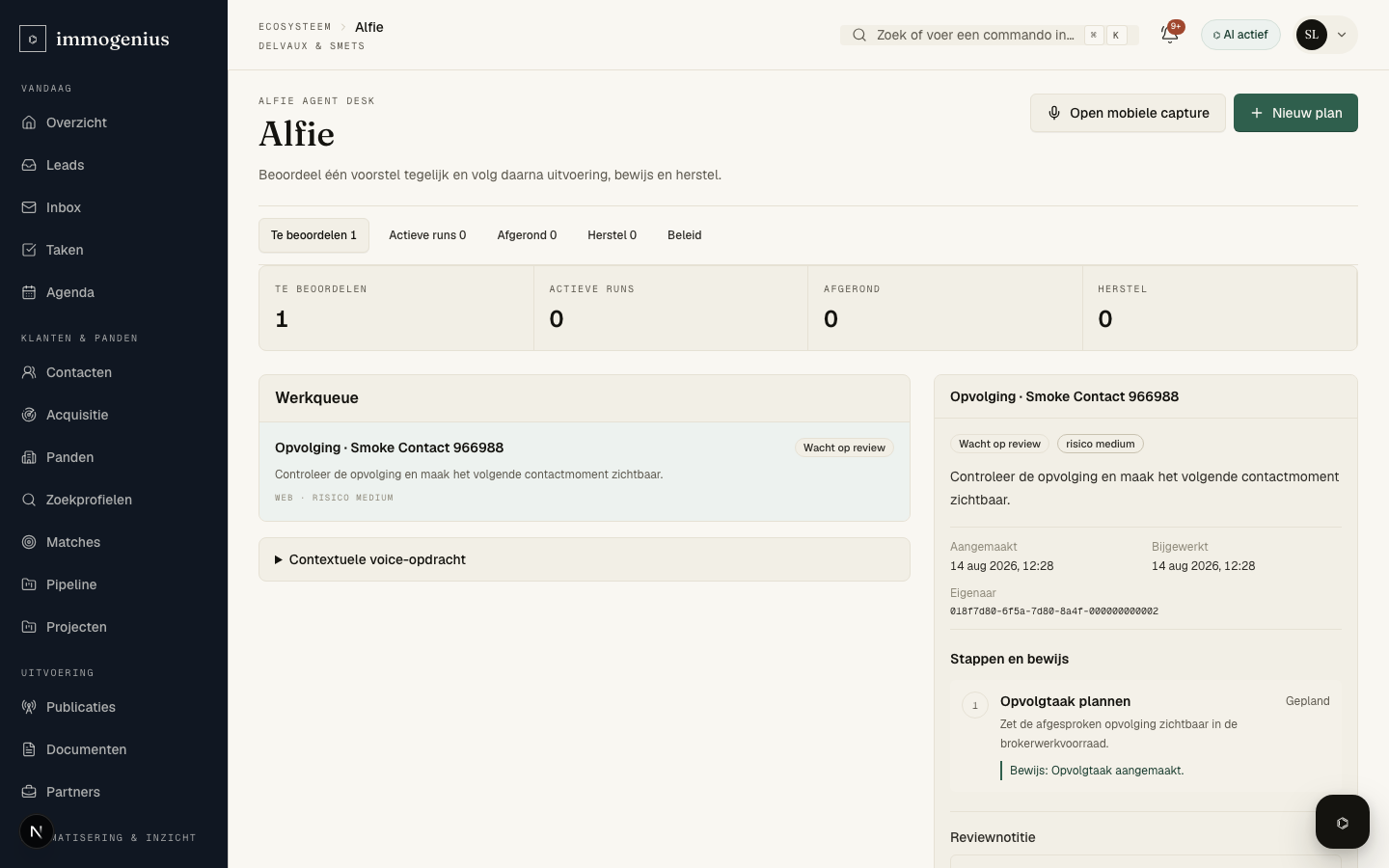Click the search magnifier icon
Viewport: 1389px width, 868px height.
pyautogui.click(x=858, y=35)
